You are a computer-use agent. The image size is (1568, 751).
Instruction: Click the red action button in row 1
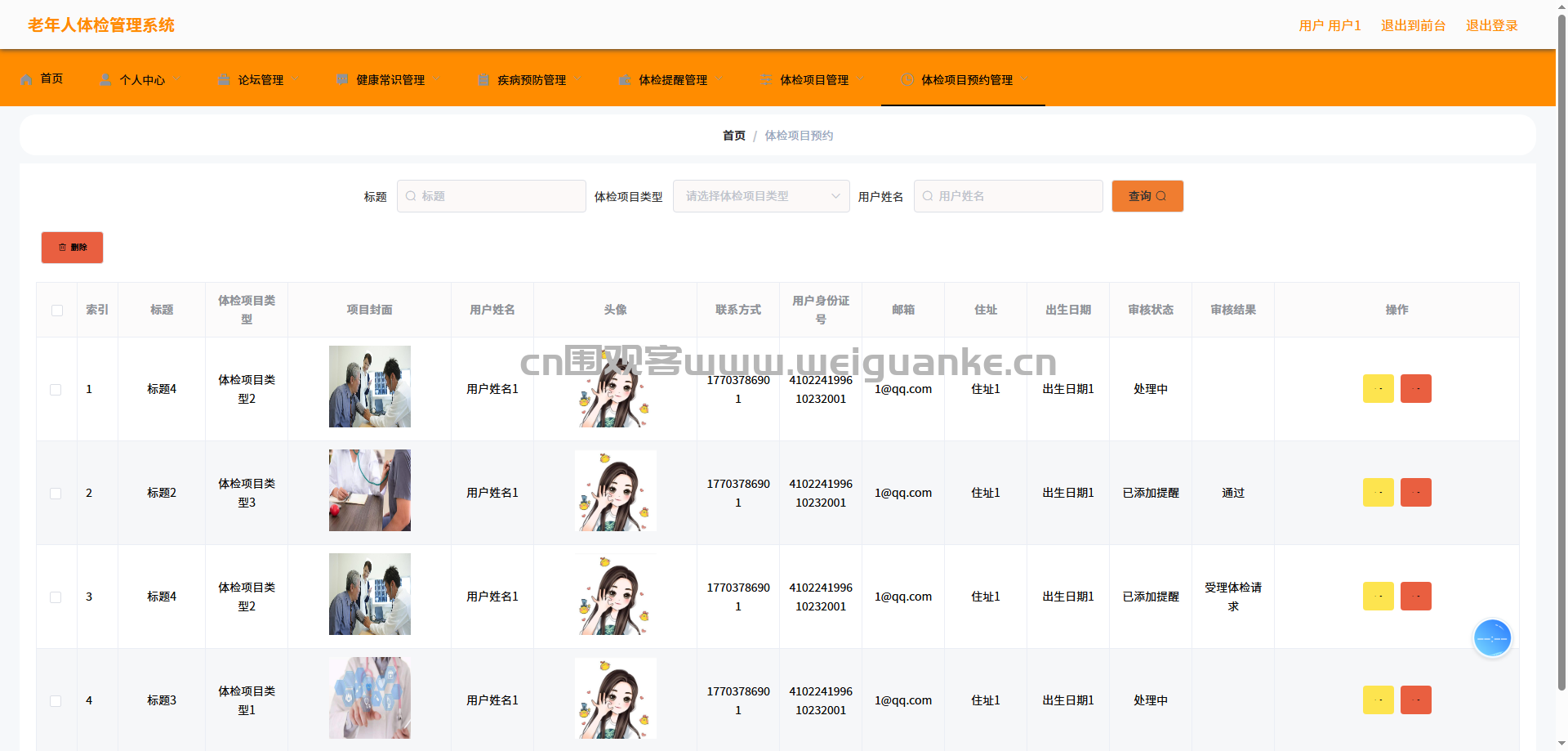1415,389
